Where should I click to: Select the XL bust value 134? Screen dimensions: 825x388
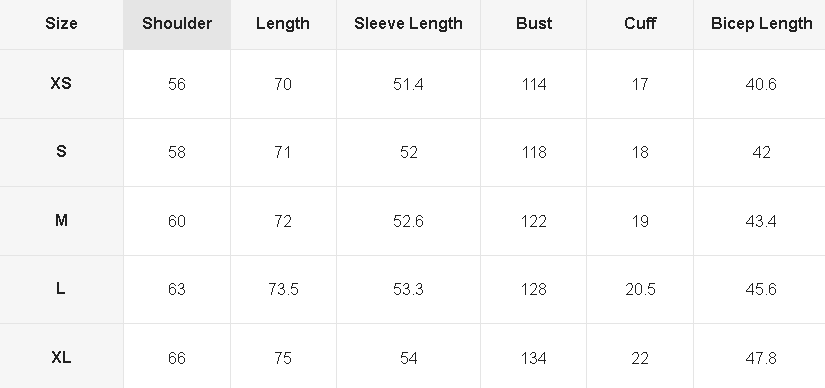coord(534,358)
